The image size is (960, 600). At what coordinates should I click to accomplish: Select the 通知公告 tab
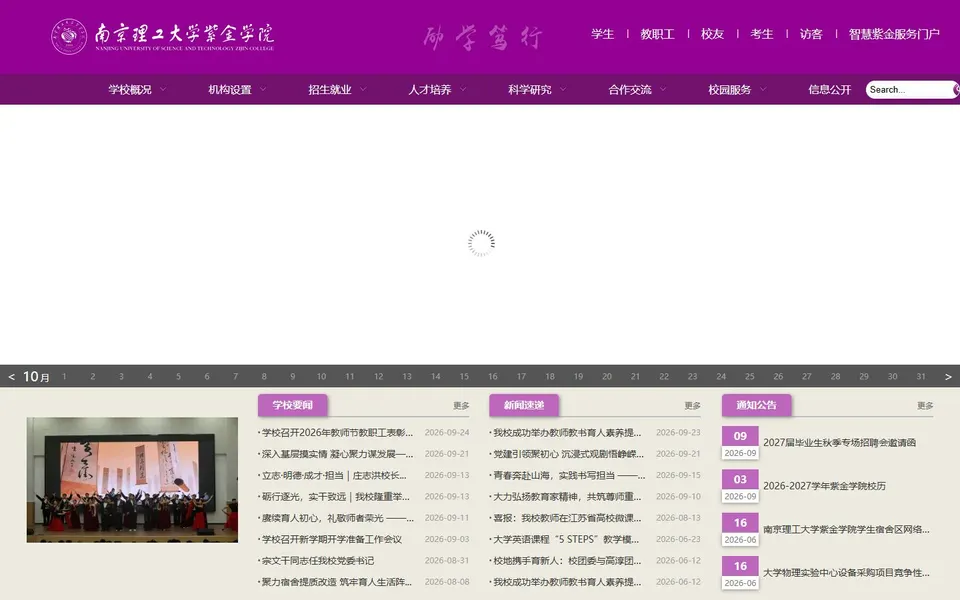(x=756, y=405)
